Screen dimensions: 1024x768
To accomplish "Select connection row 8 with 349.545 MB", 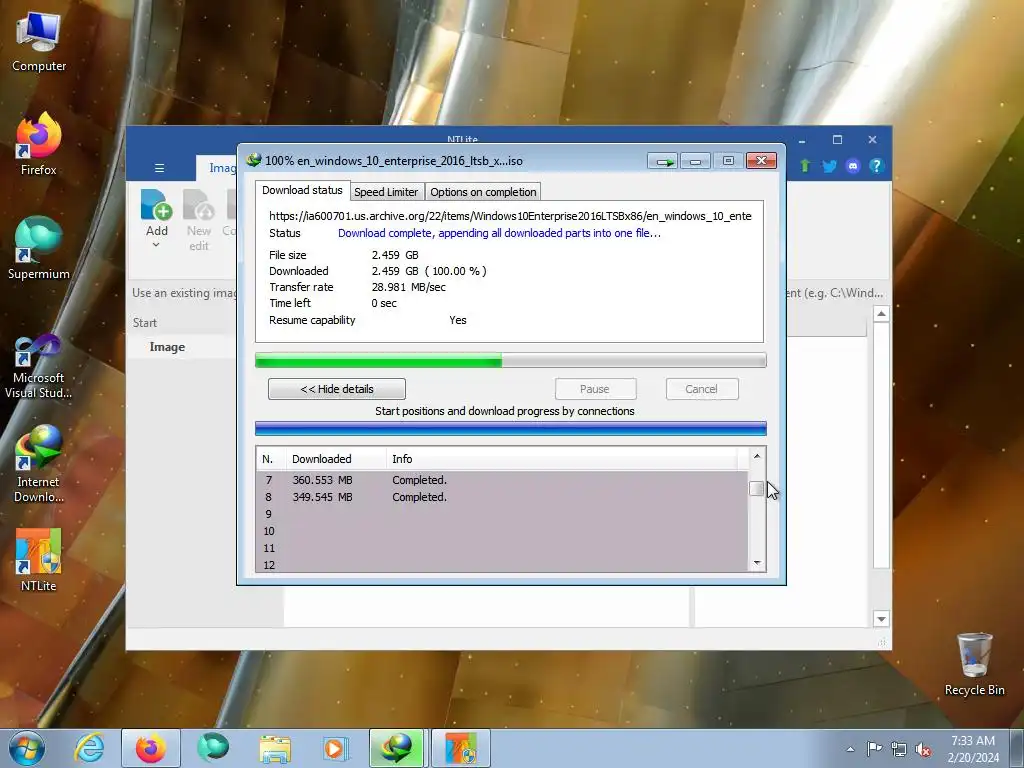I will pyautogui.click(x=502, y=497).
